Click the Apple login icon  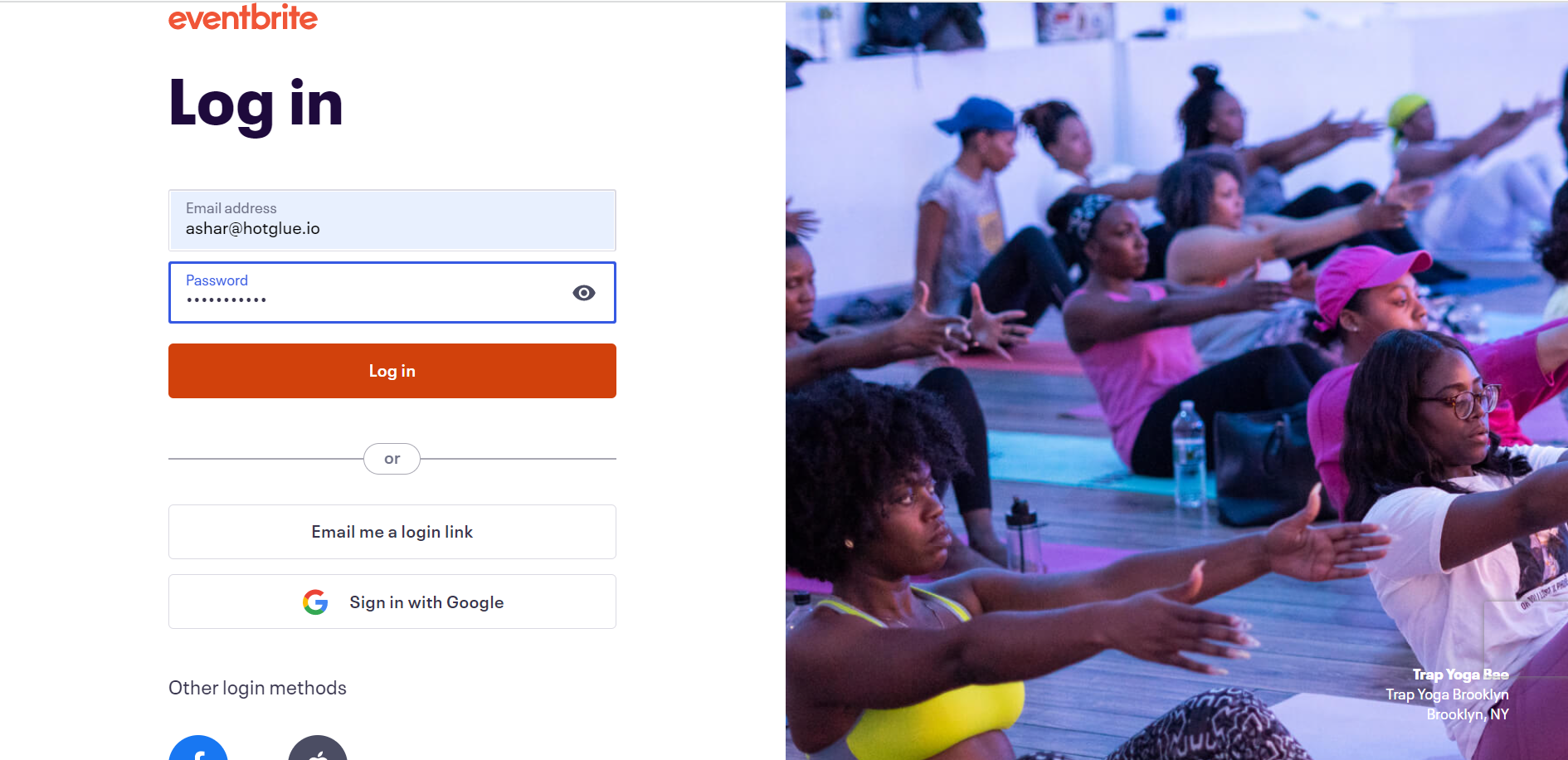(x=318, y=748)
